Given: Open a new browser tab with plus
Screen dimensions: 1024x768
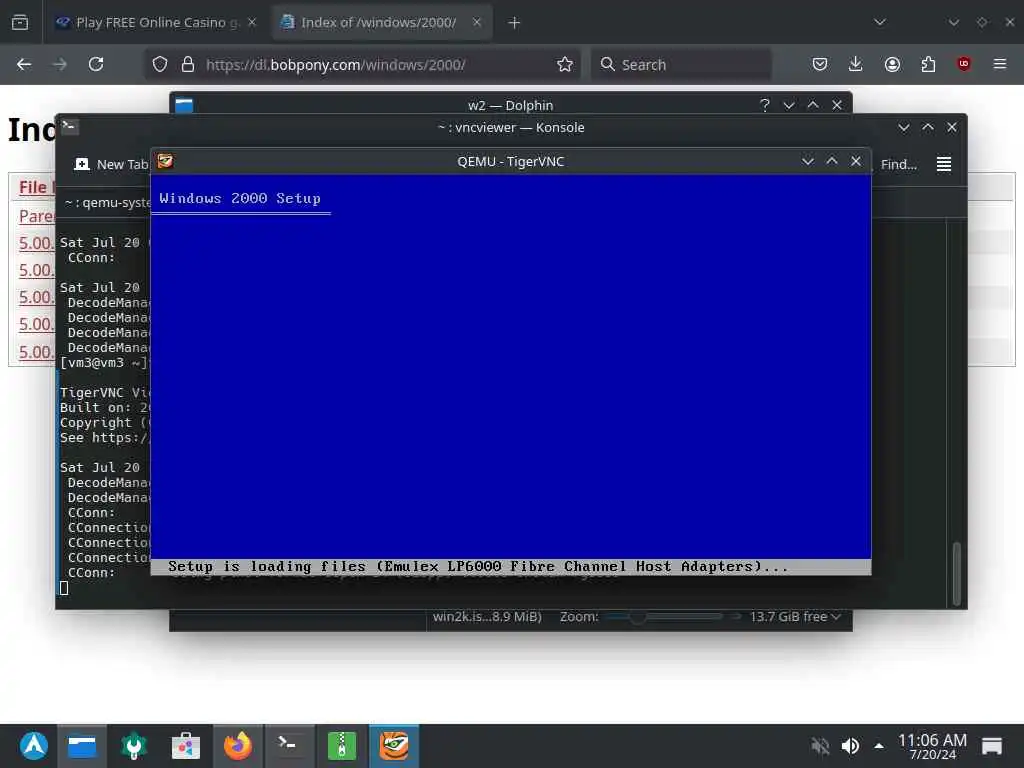Looking at the screenshot, I should pos(514,23).
